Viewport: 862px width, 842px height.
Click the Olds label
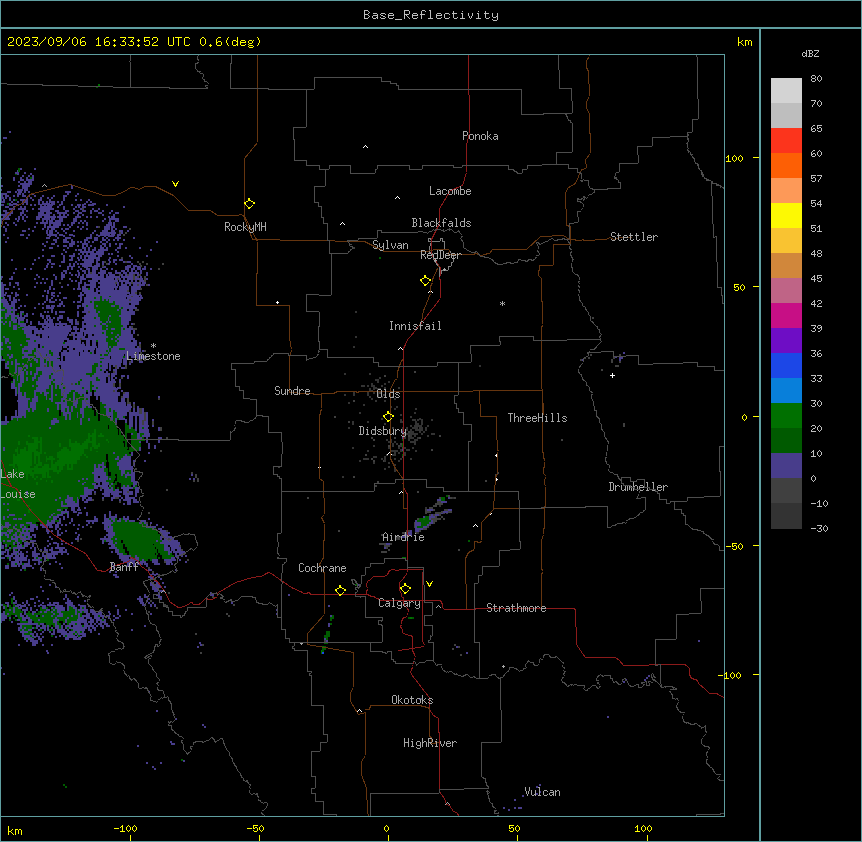[388, 394]
